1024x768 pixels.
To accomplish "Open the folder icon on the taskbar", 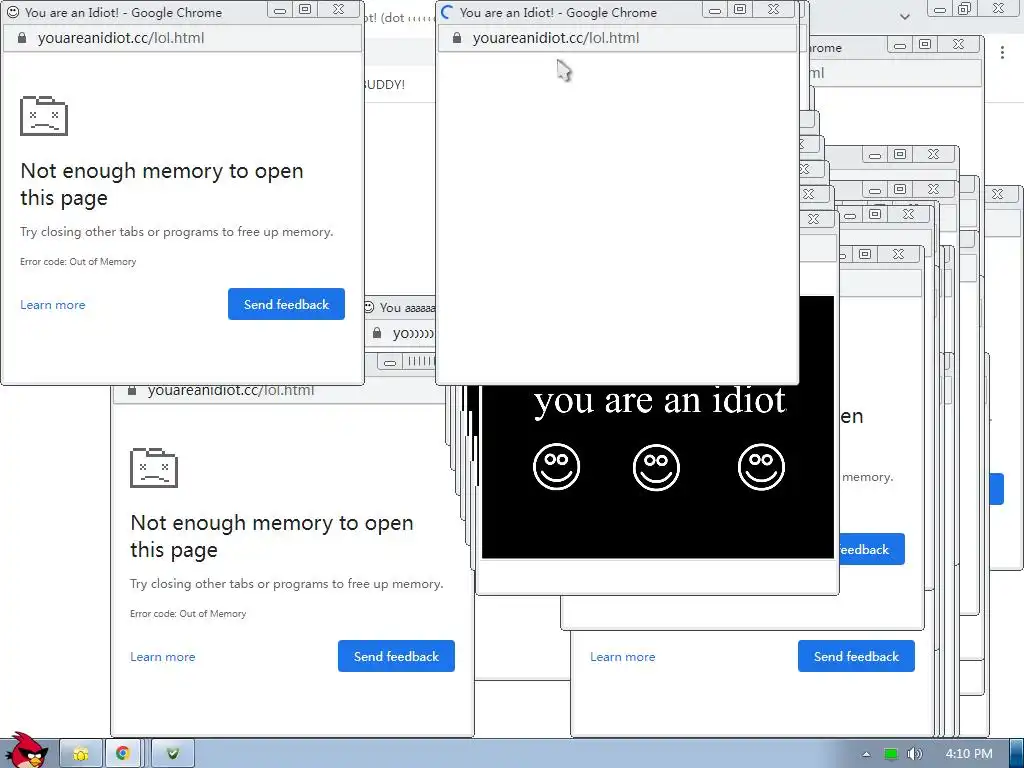I will (81, 754).
